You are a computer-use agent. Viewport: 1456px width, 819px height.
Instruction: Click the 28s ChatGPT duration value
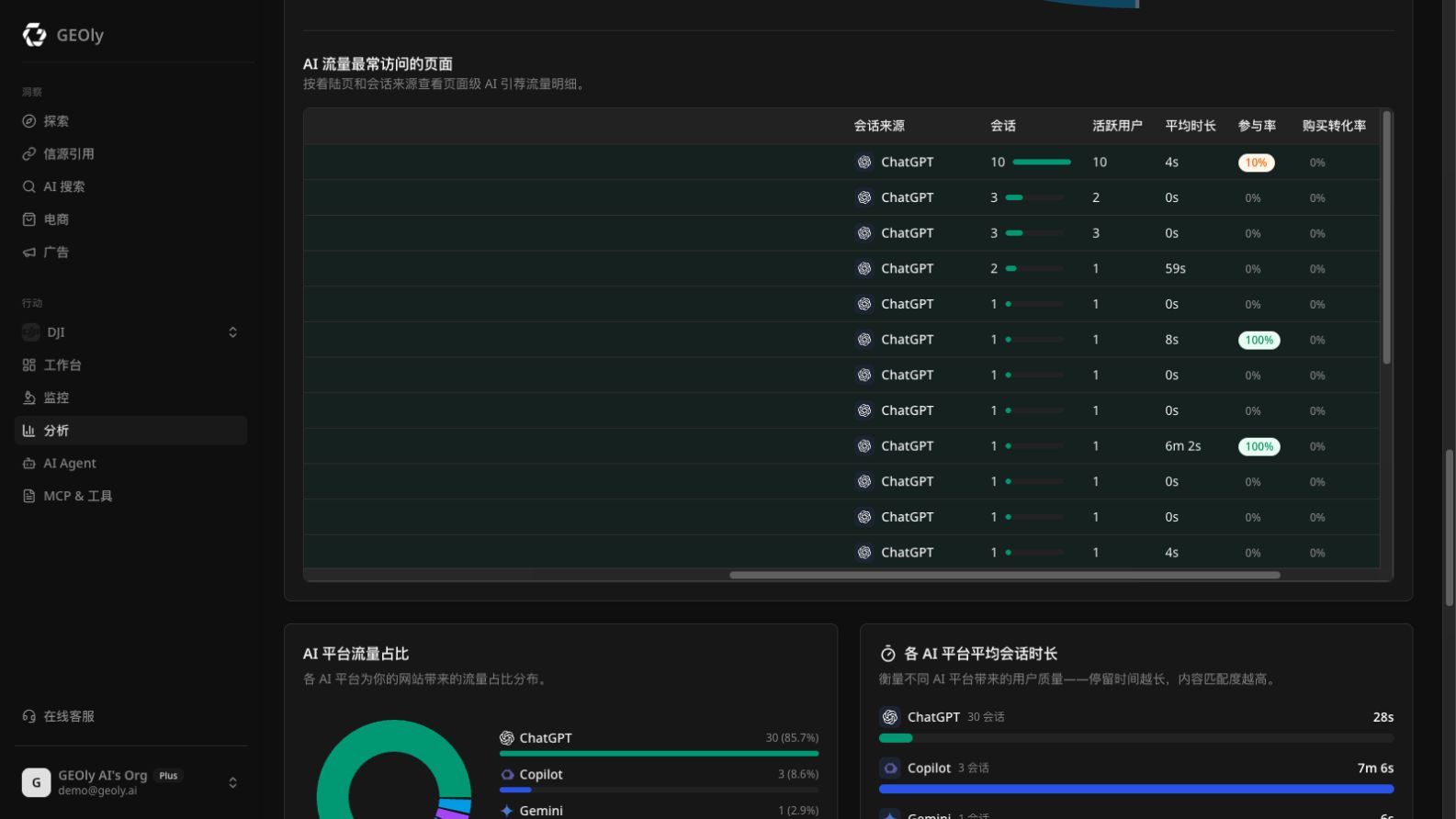pos(1383,717)
